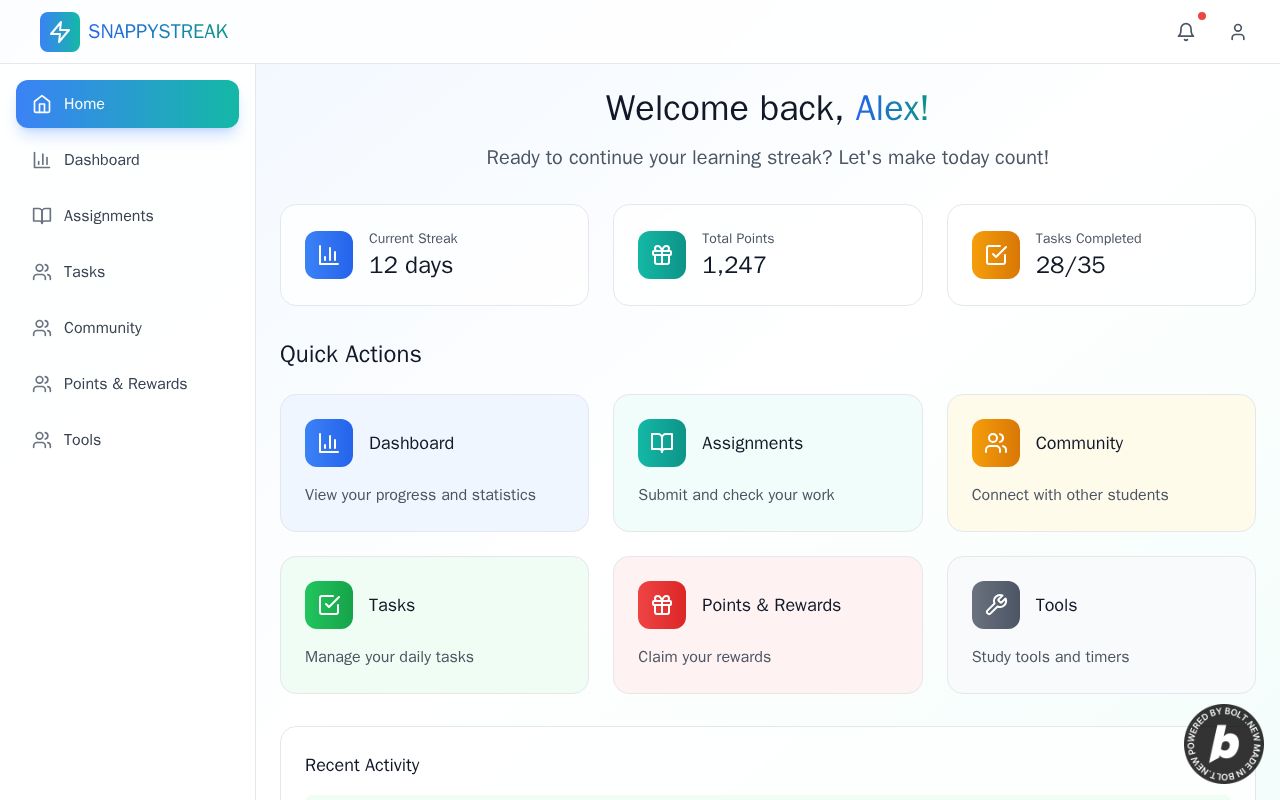Click the Total Points gift icon
Screen dimensions: 1280x800
click(x=662, y=255)
